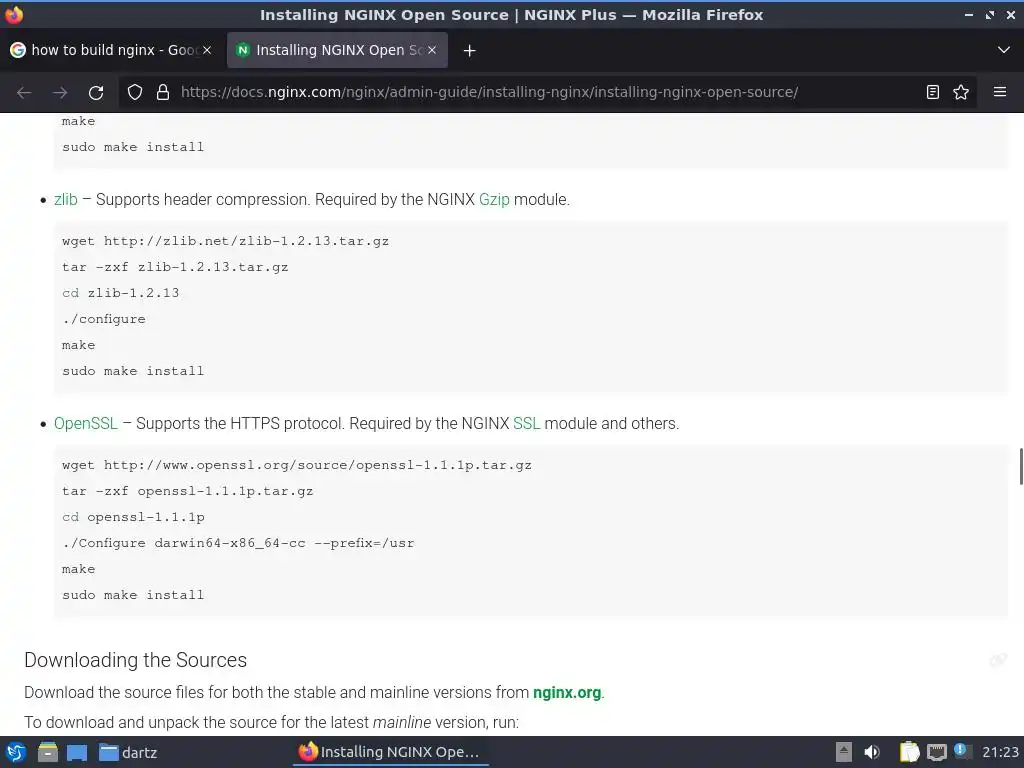
Task: Click the show desktop taskbar icon
Action: coord(76,753)
